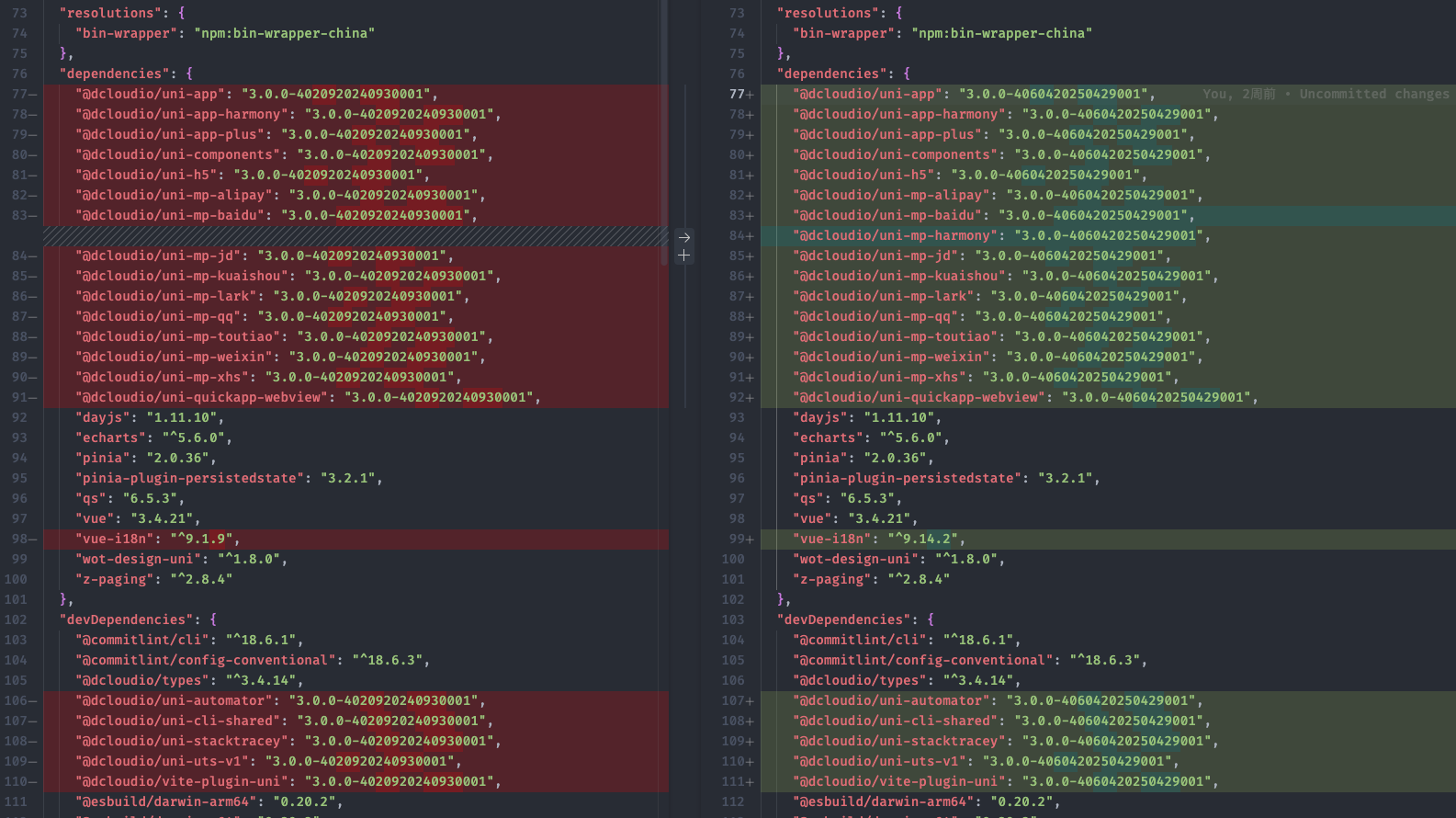
Task: Click "devDependencies" key in modified pane
Action: (x=844, y=619)
